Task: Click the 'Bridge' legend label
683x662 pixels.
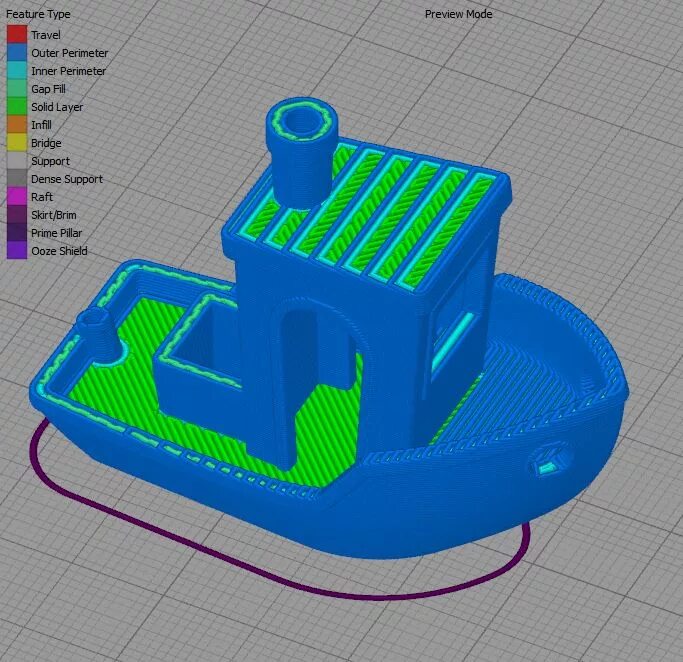Action: point(46,143)
